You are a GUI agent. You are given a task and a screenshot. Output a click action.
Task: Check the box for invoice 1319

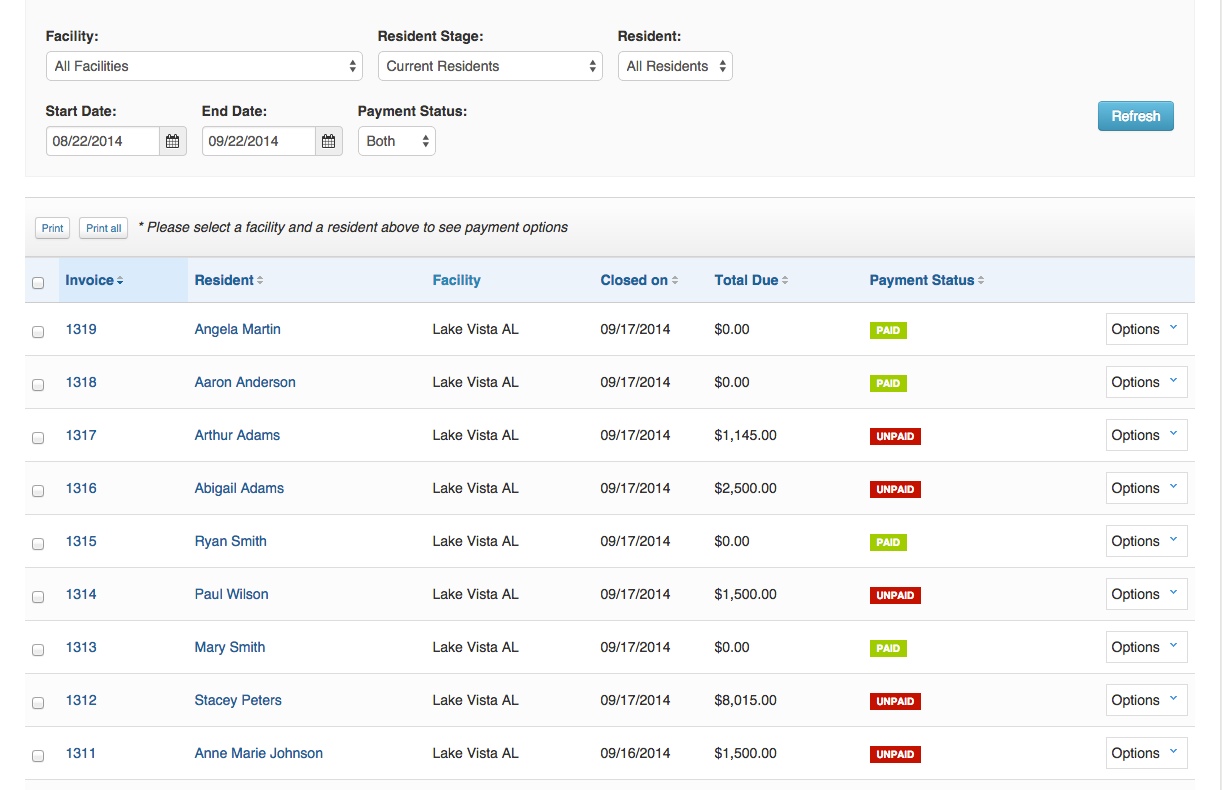point(38,332)
